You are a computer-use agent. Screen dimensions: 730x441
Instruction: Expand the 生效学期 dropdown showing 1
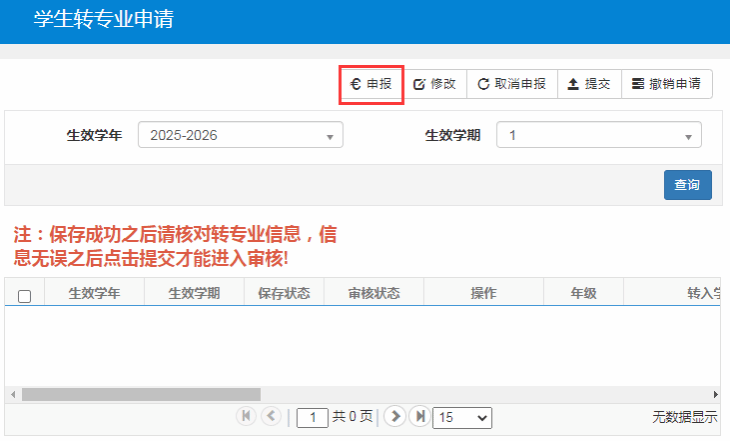[x=600, y=135]
